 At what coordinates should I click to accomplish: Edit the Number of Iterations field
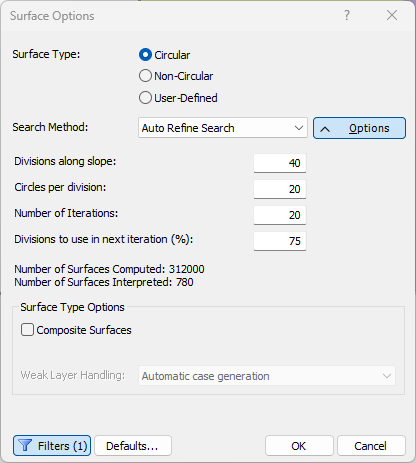(x=280, y=215)
